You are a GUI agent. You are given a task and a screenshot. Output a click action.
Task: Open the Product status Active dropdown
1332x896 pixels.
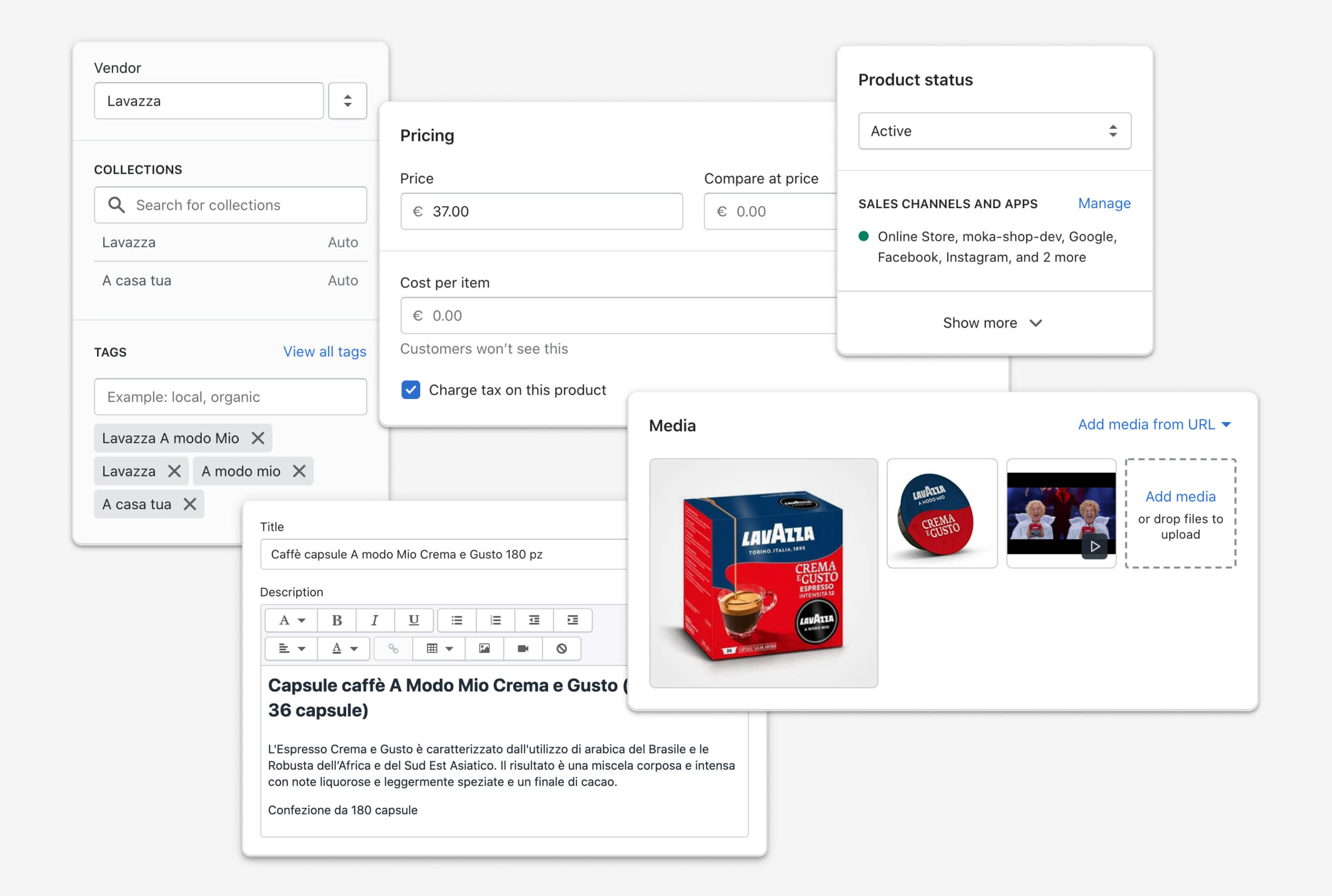tap(994, 131)
